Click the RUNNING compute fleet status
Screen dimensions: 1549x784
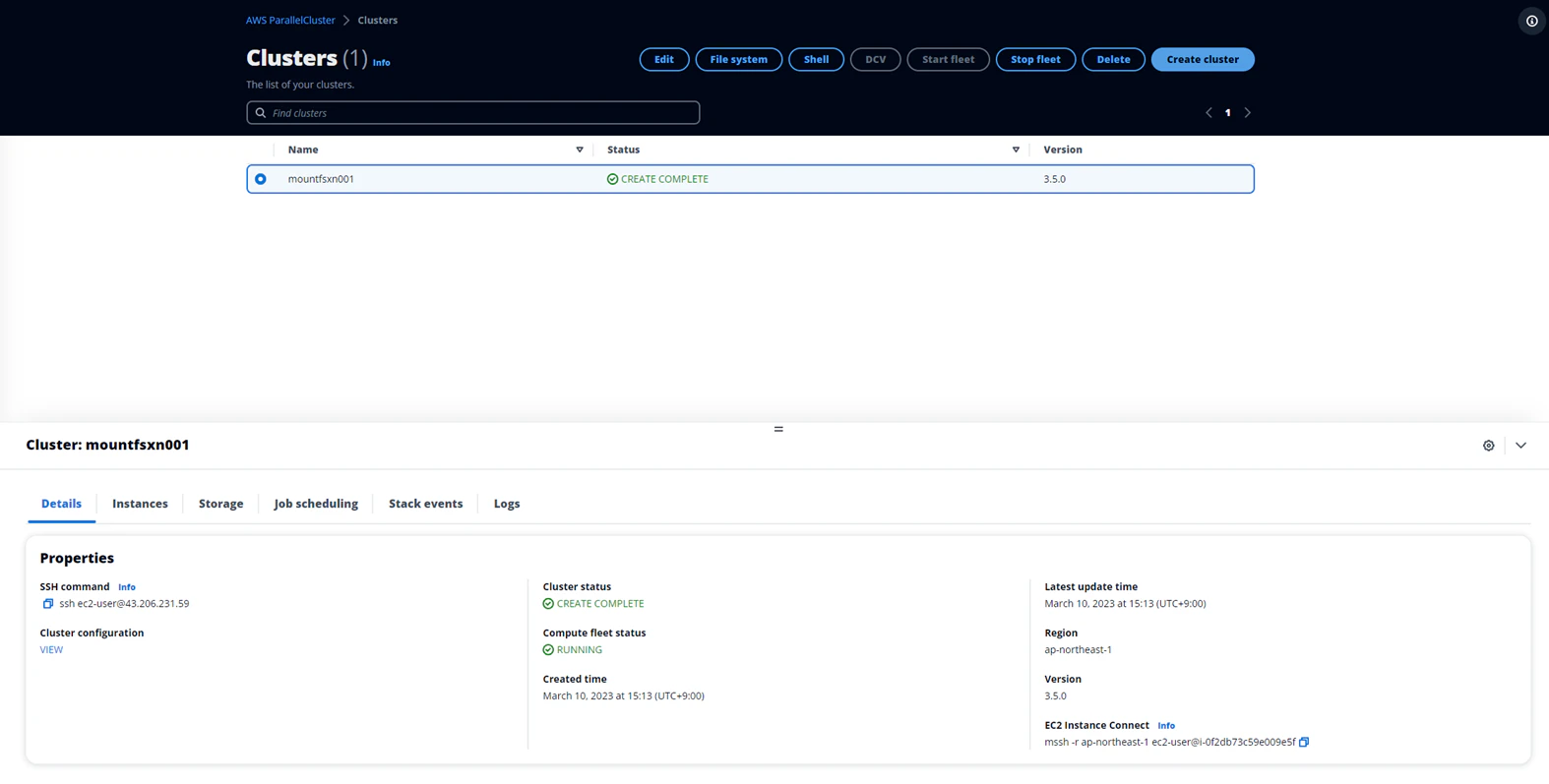[573, 650]
